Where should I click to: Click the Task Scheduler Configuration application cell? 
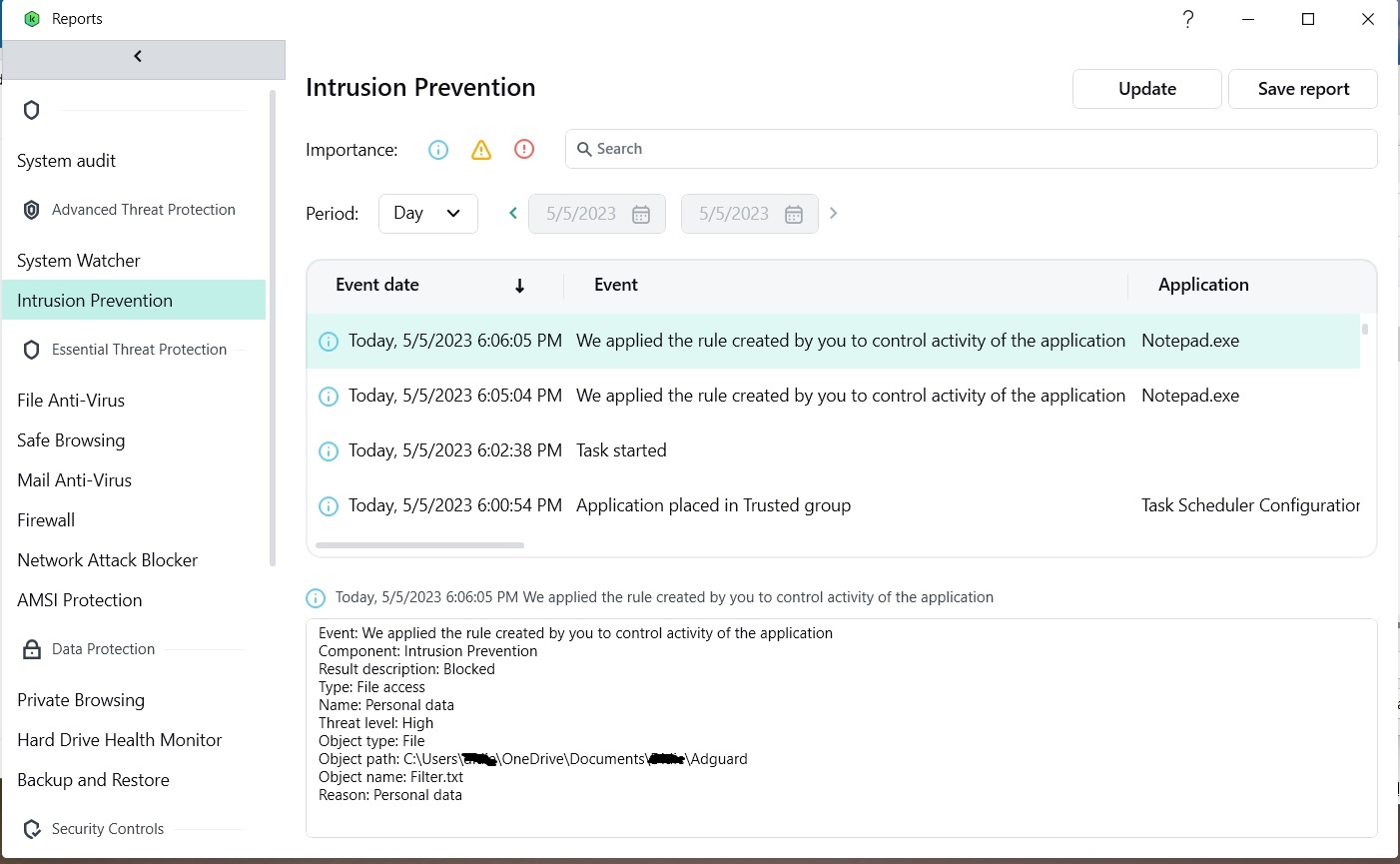coord(1250,505)
